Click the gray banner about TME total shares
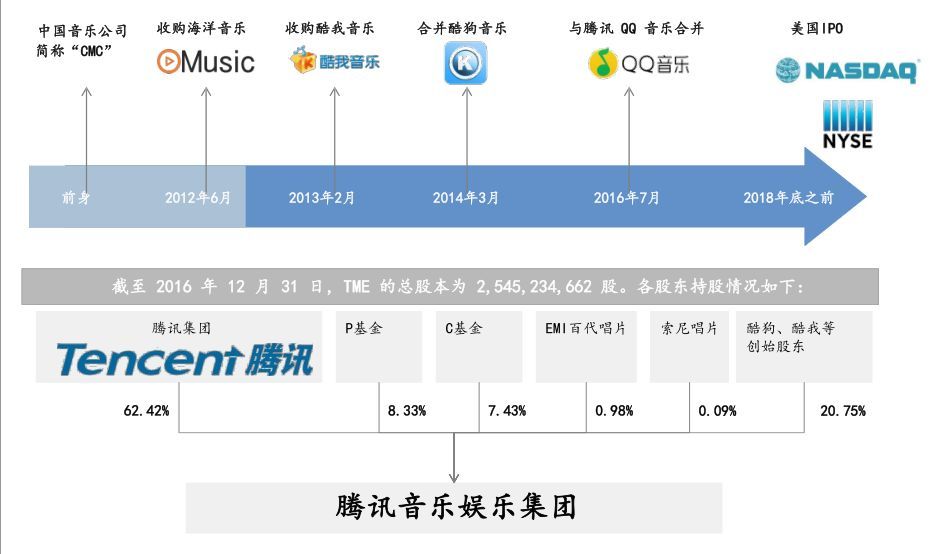The height and width of the screenshot is (554, 941). click(450, 286)
